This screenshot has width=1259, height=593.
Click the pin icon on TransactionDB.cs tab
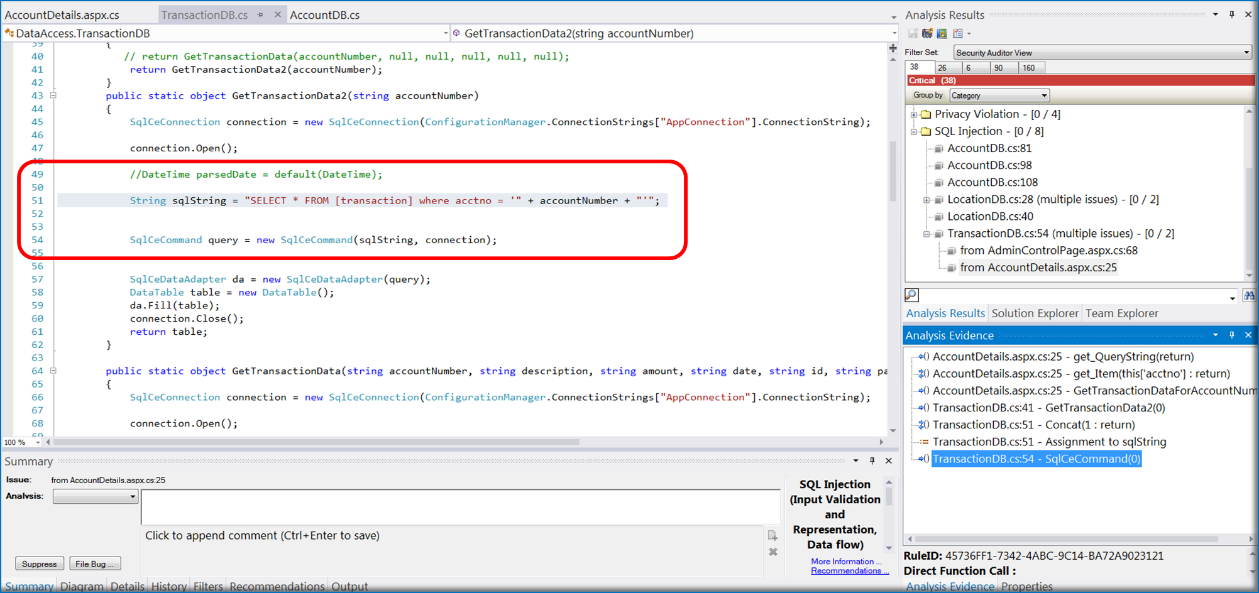coord(259,16)
